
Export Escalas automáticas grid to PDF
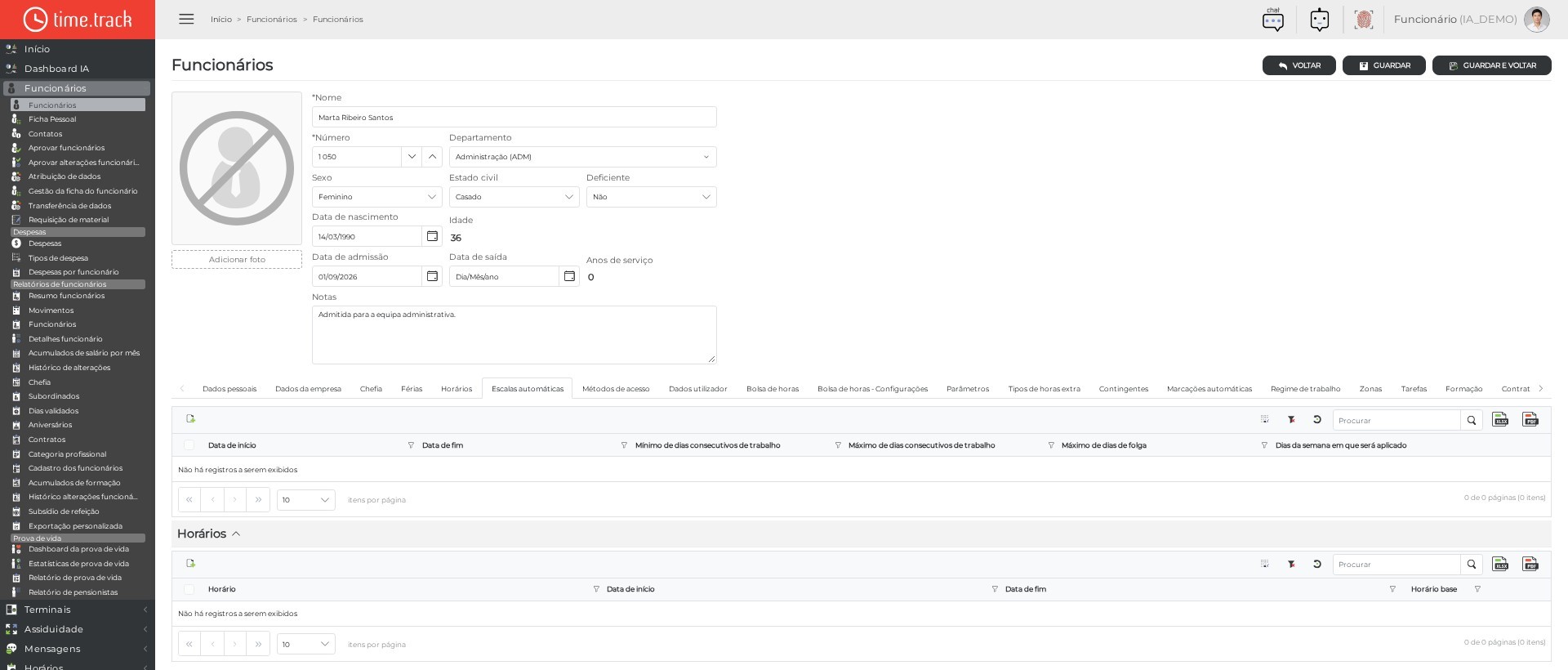(1530, 419)
